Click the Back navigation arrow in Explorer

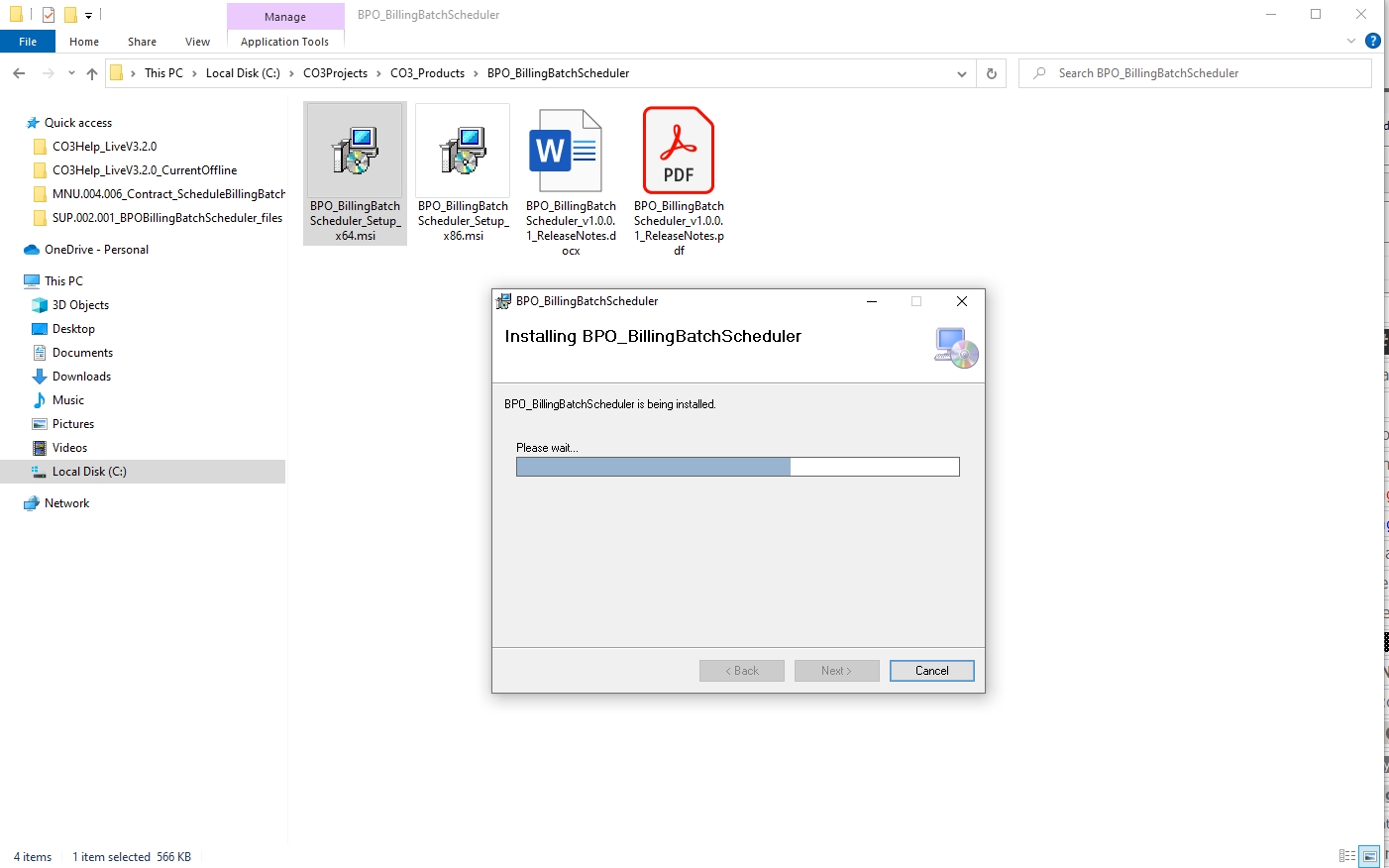(x=19, y=73)
